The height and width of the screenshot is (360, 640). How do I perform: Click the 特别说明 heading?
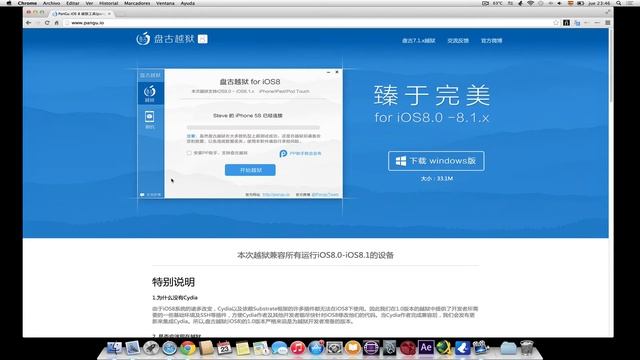173,282
